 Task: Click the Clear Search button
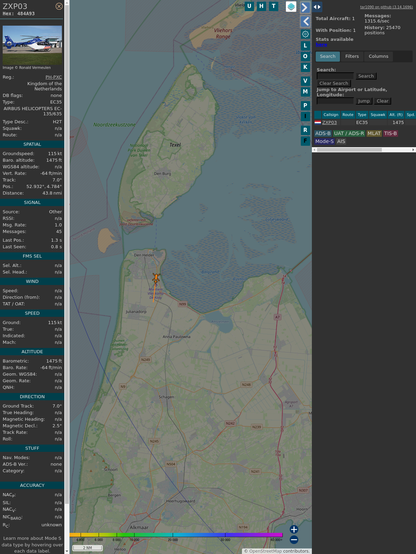[334, 83]
